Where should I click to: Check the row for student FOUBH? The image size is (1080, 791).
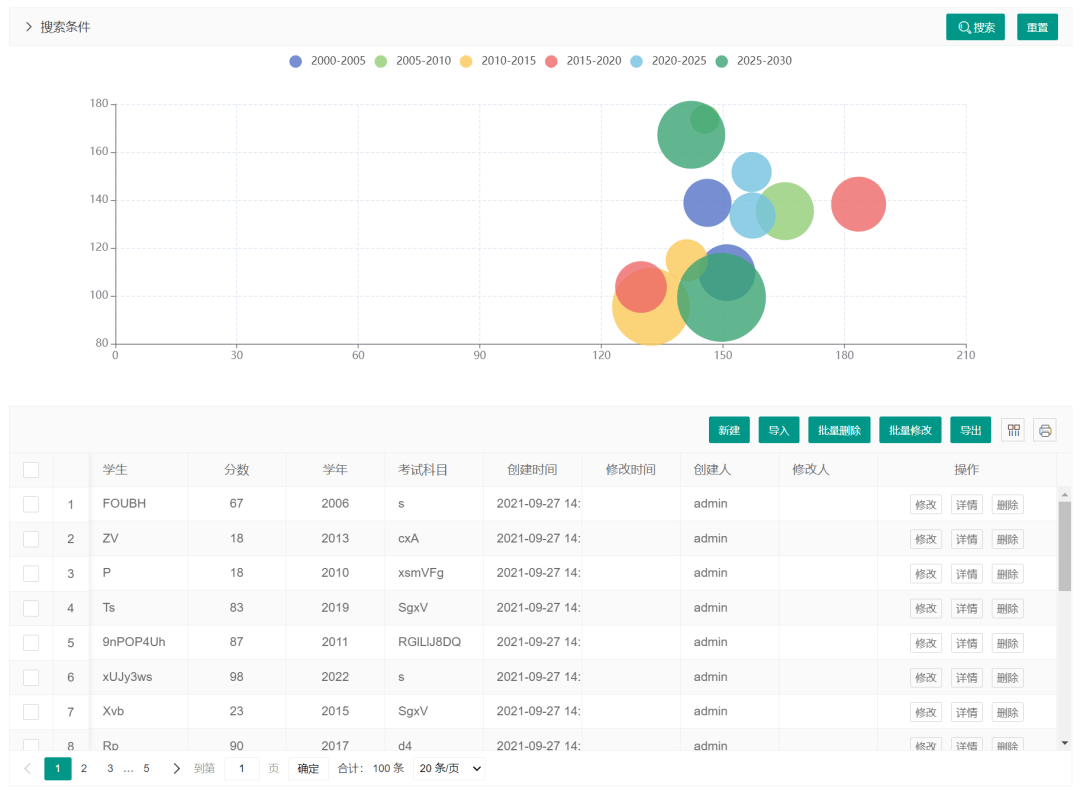(31, 504)
